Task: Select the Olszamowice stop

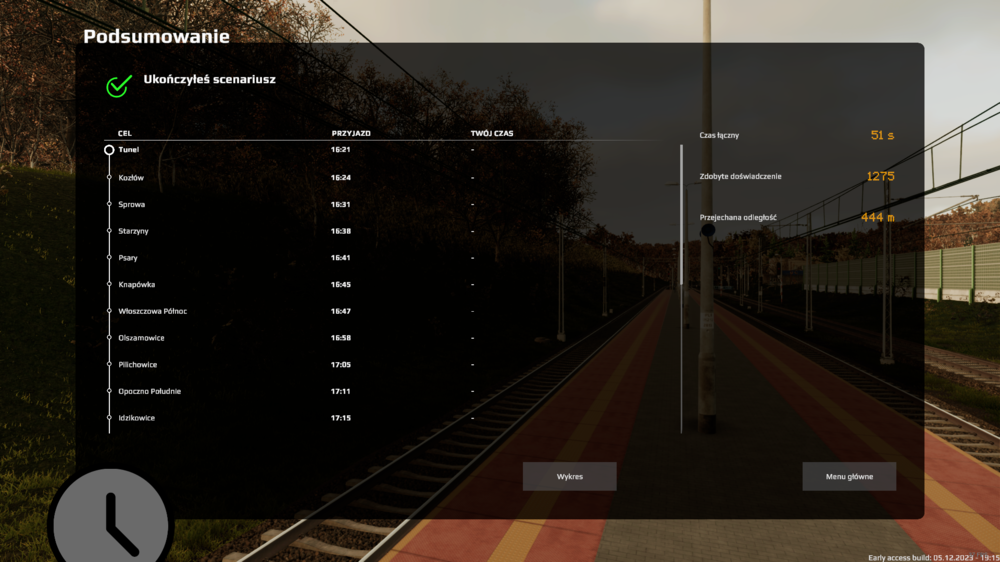Action: [139, 338]
